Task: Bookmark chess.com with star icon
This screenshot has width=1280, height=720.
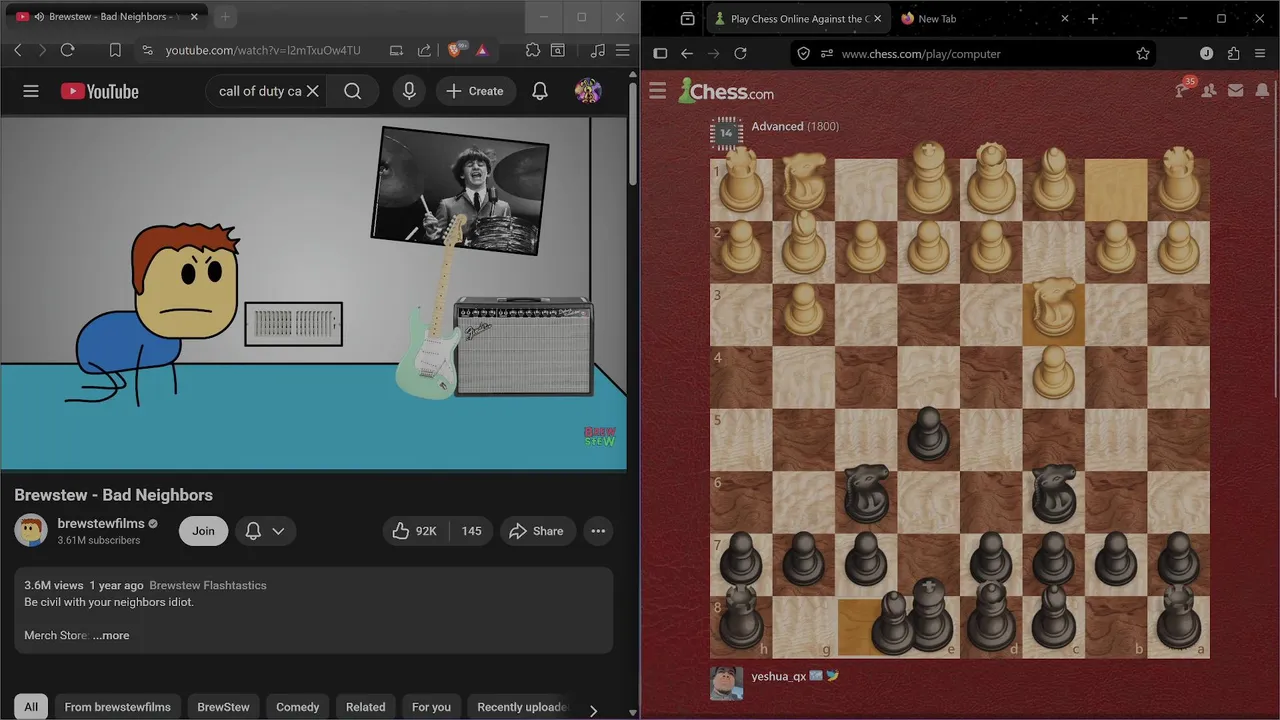Action: click(x=1143, y=54)
